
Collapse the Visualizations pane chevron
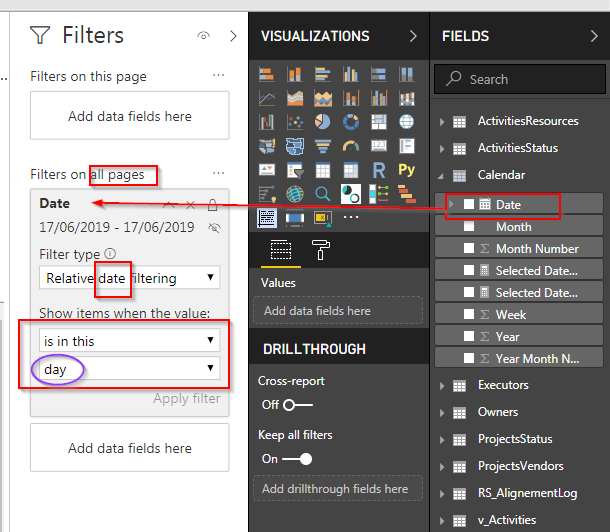(x=413, y=36)
